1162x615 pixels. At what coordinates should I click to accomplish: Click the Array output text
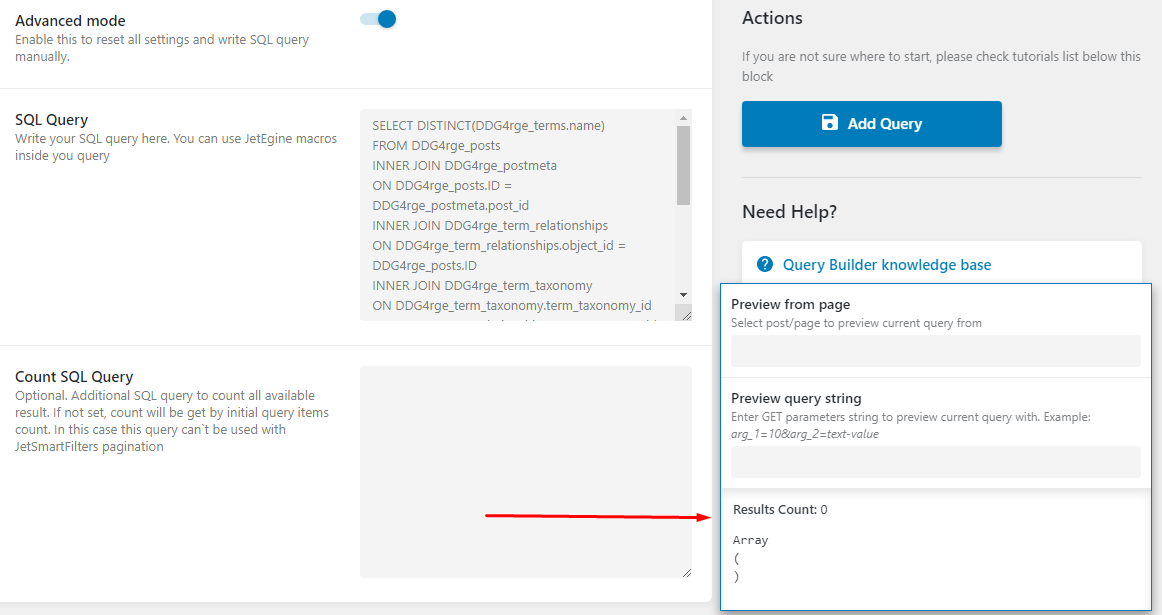[x=750, y=540]
